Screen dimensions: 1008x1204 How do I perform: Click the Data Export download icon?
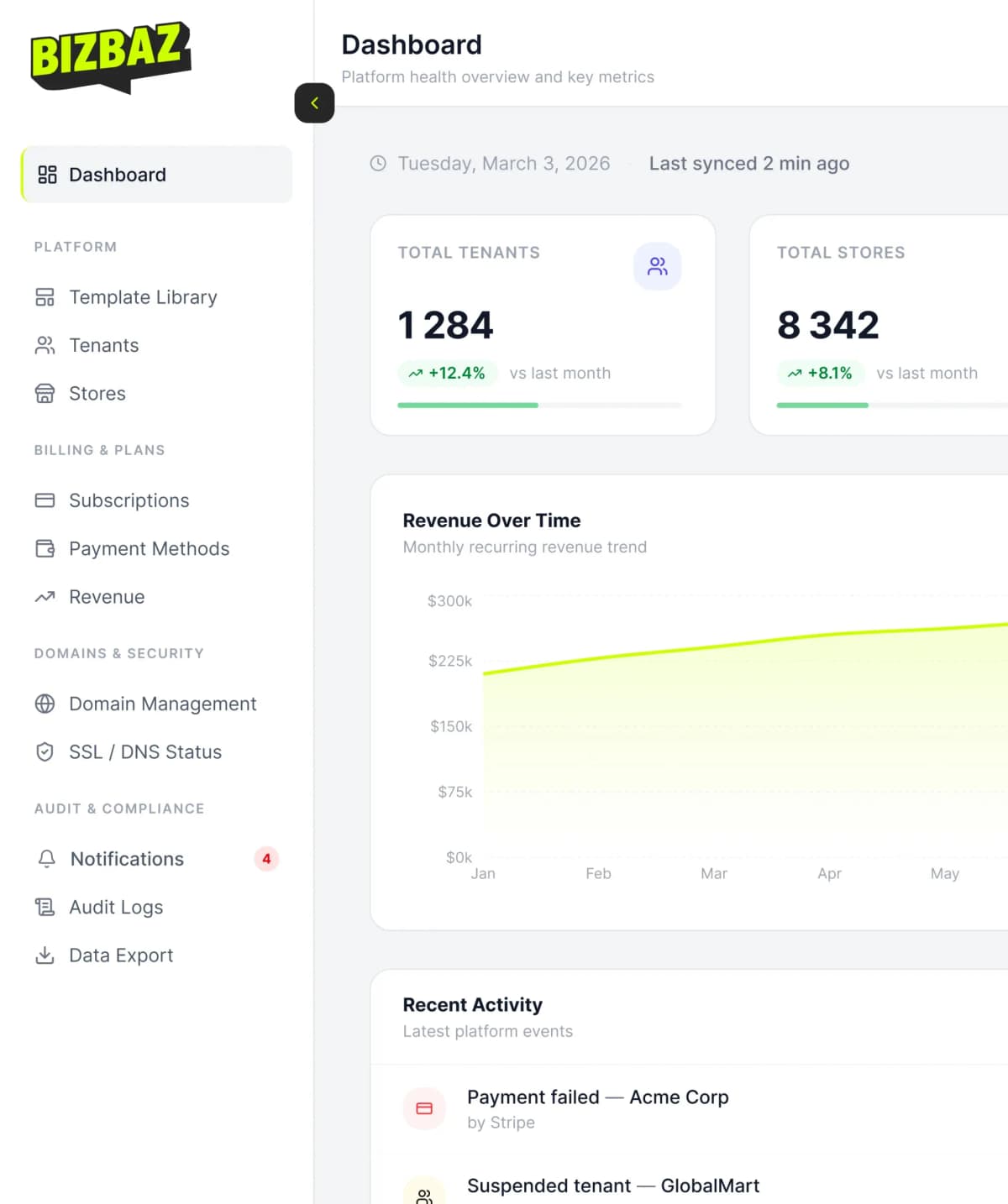[x=45, y=955]
